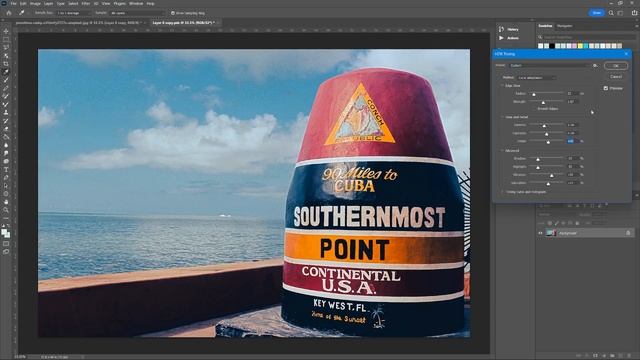Select the Clone Stamp tool
Screen dimensions: 640x360
6,112
